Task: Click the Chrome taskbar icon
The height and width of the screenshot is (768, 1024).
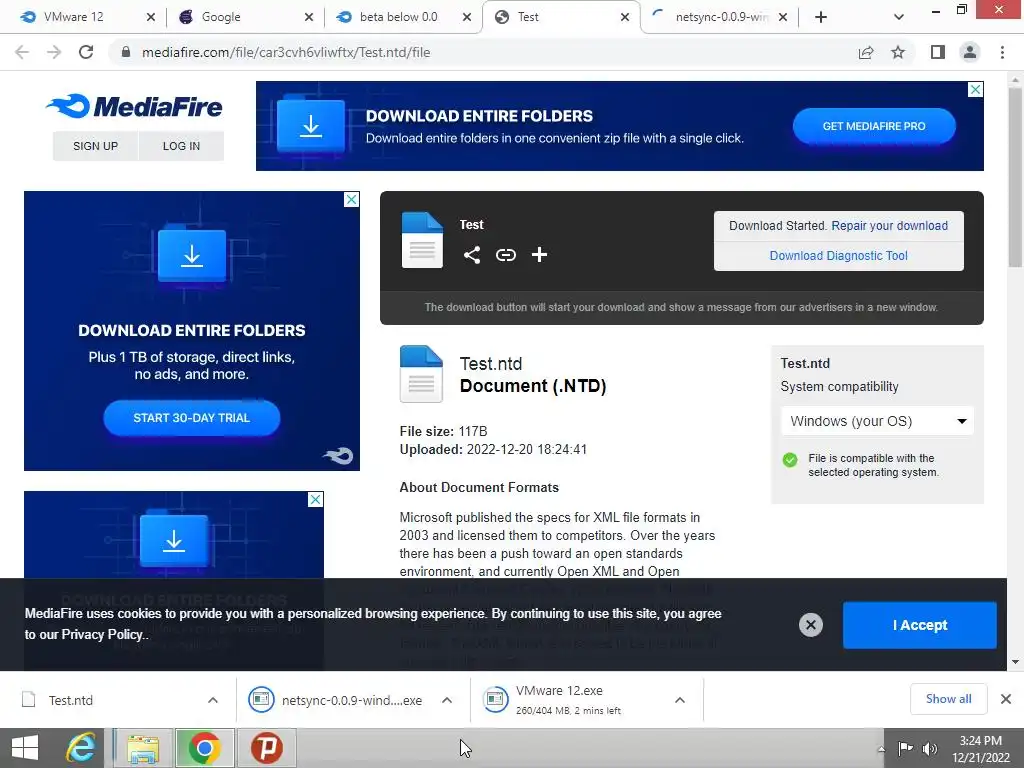Action: click(204, 748)
